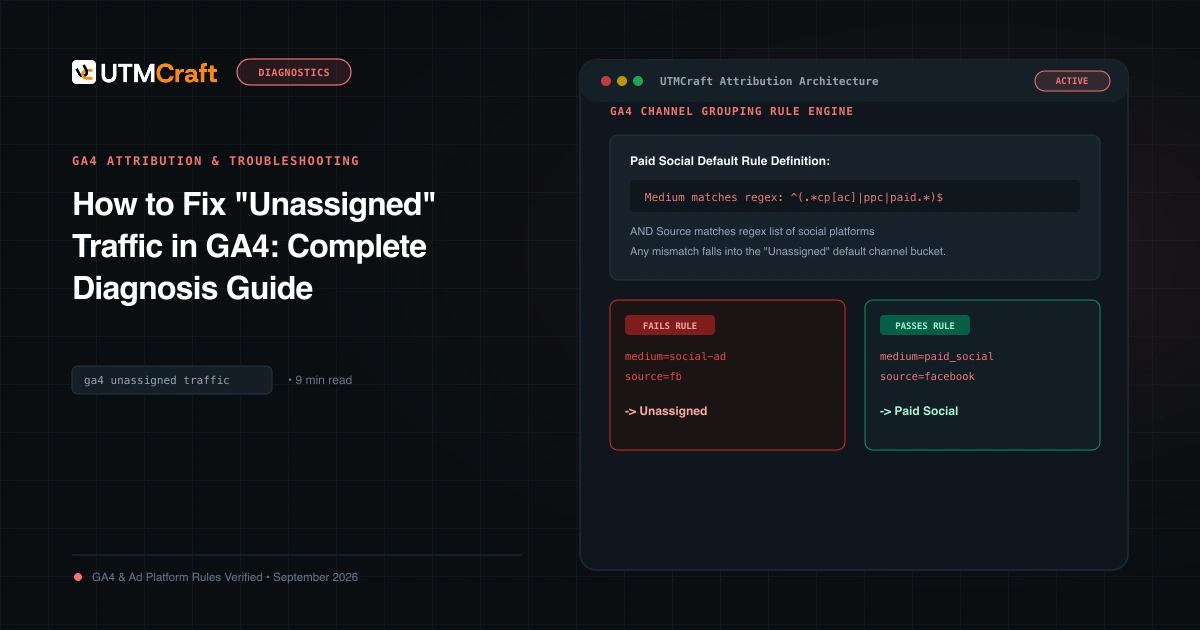The height and width of the screenshot is (630, 1200).
Task: Click the green window dot
Action: [x=638, y=81]
